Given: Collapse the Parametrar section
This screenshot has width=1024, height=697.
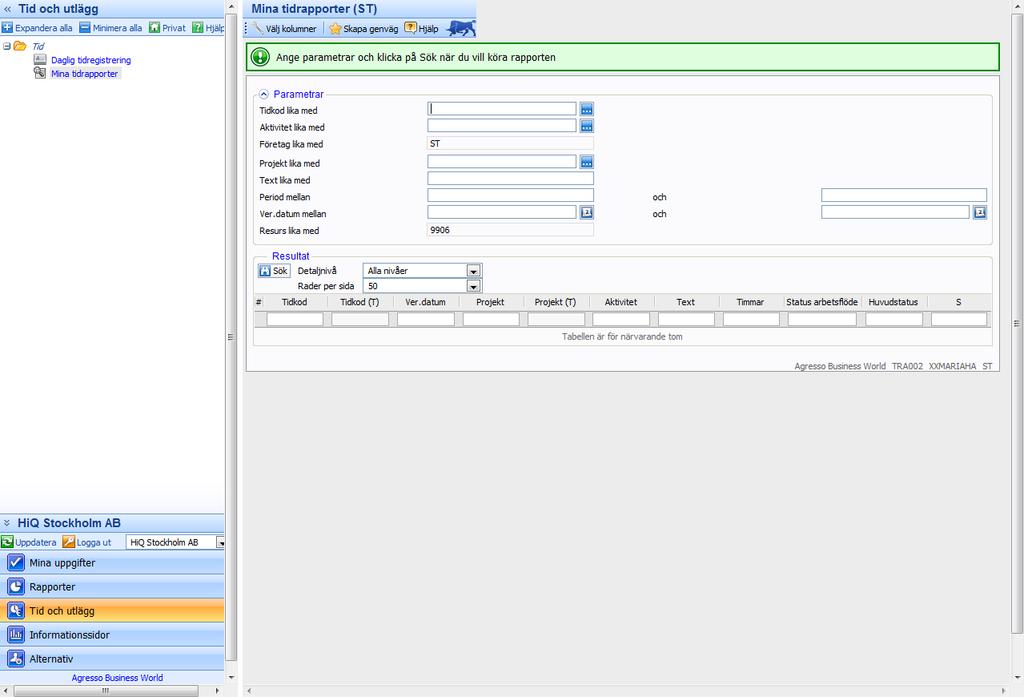Looking at the screenshot, I should pos(264,94).
